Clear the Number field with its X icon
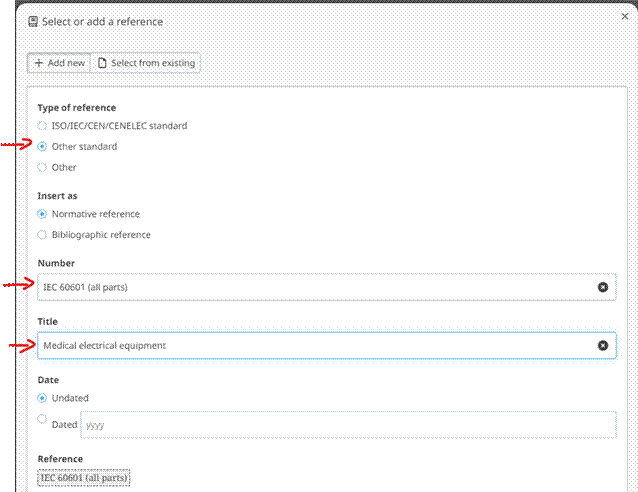The height and width of the screenshot is (492, 638). click(x=602, y=287)
